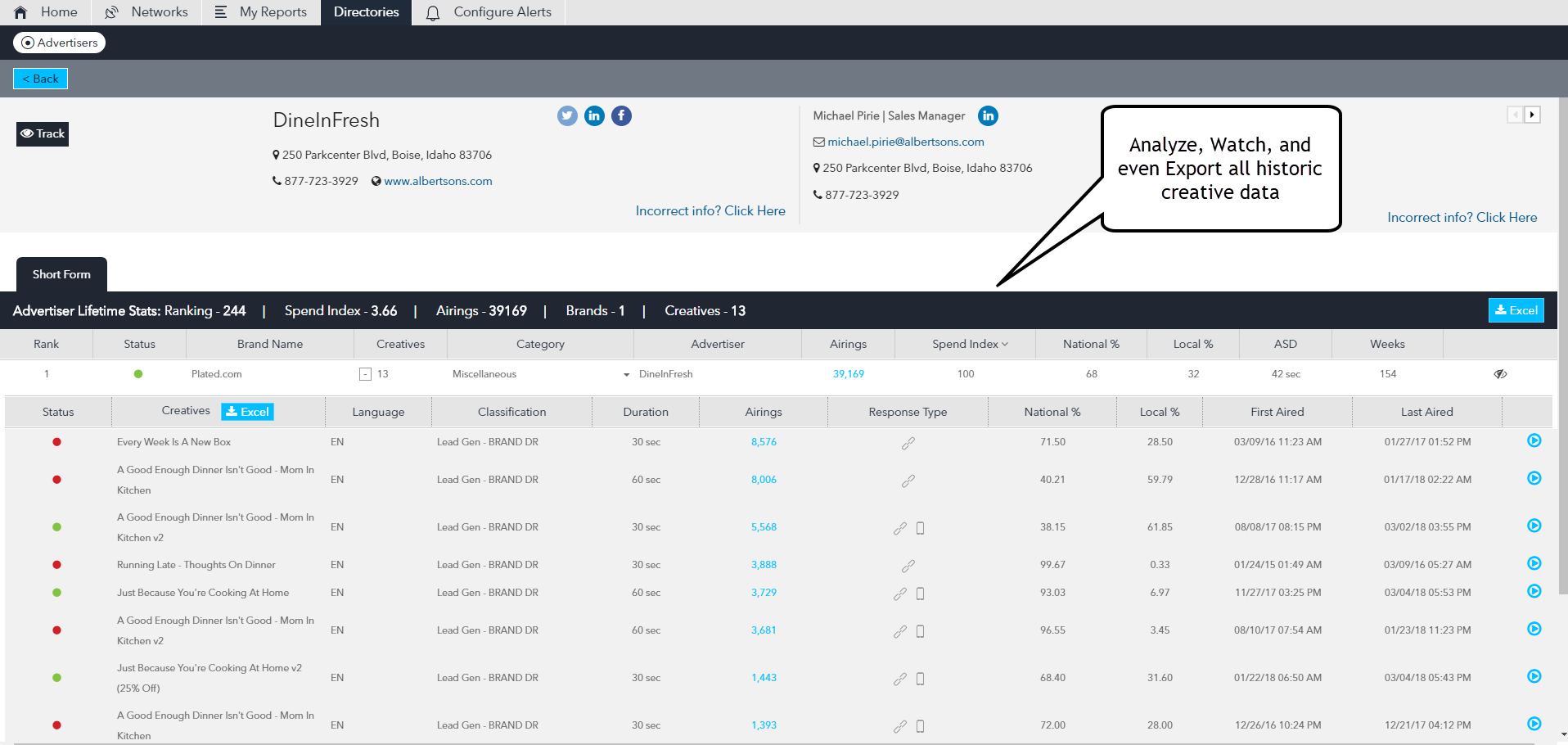Click link response icon in 3,681 airings row
The height and width of the screenshot is (745, 1568).
pyautogui.click(x=899, y=631)
